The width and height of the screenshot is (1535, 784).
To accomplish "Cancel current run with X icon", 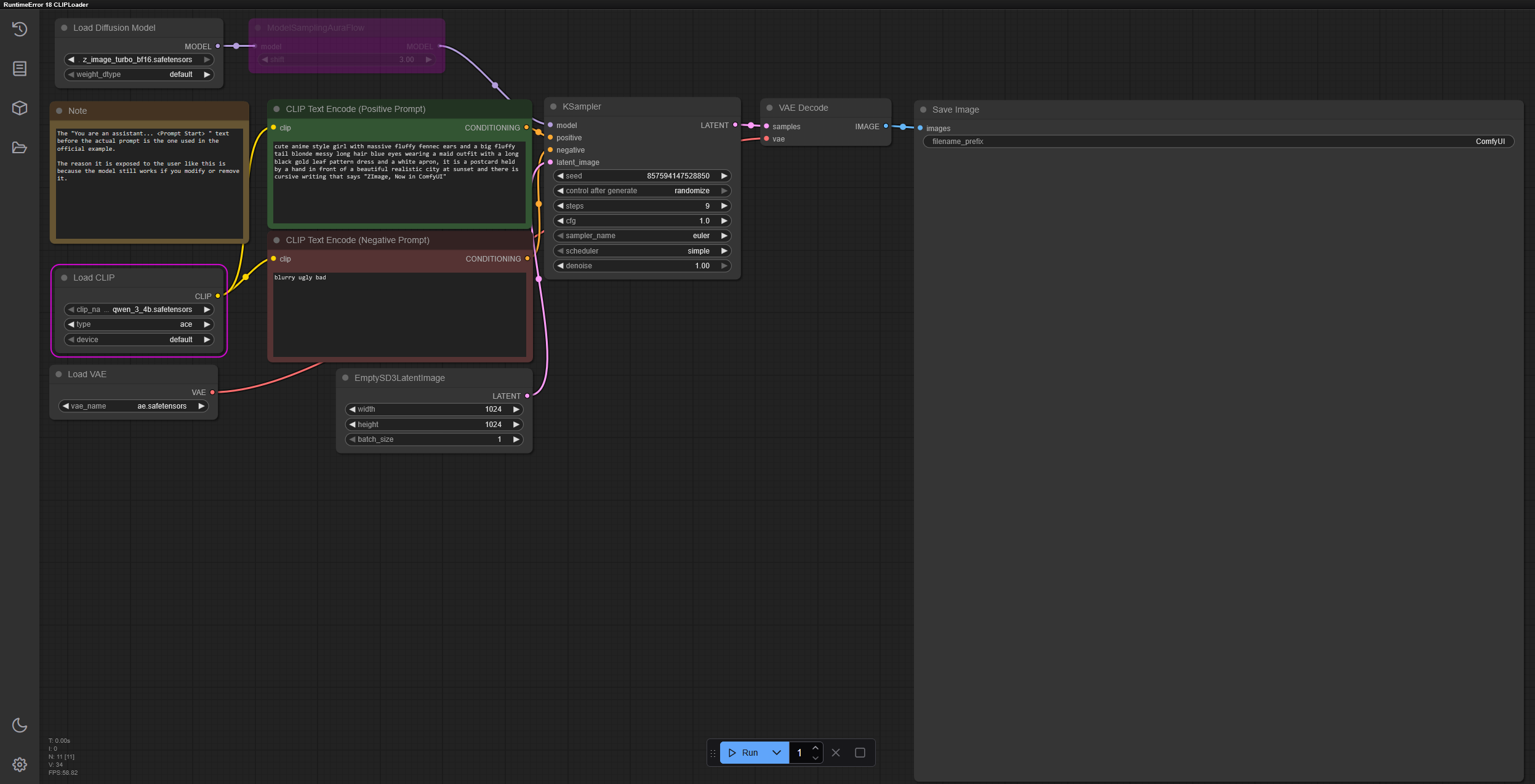I will [836, 753].
